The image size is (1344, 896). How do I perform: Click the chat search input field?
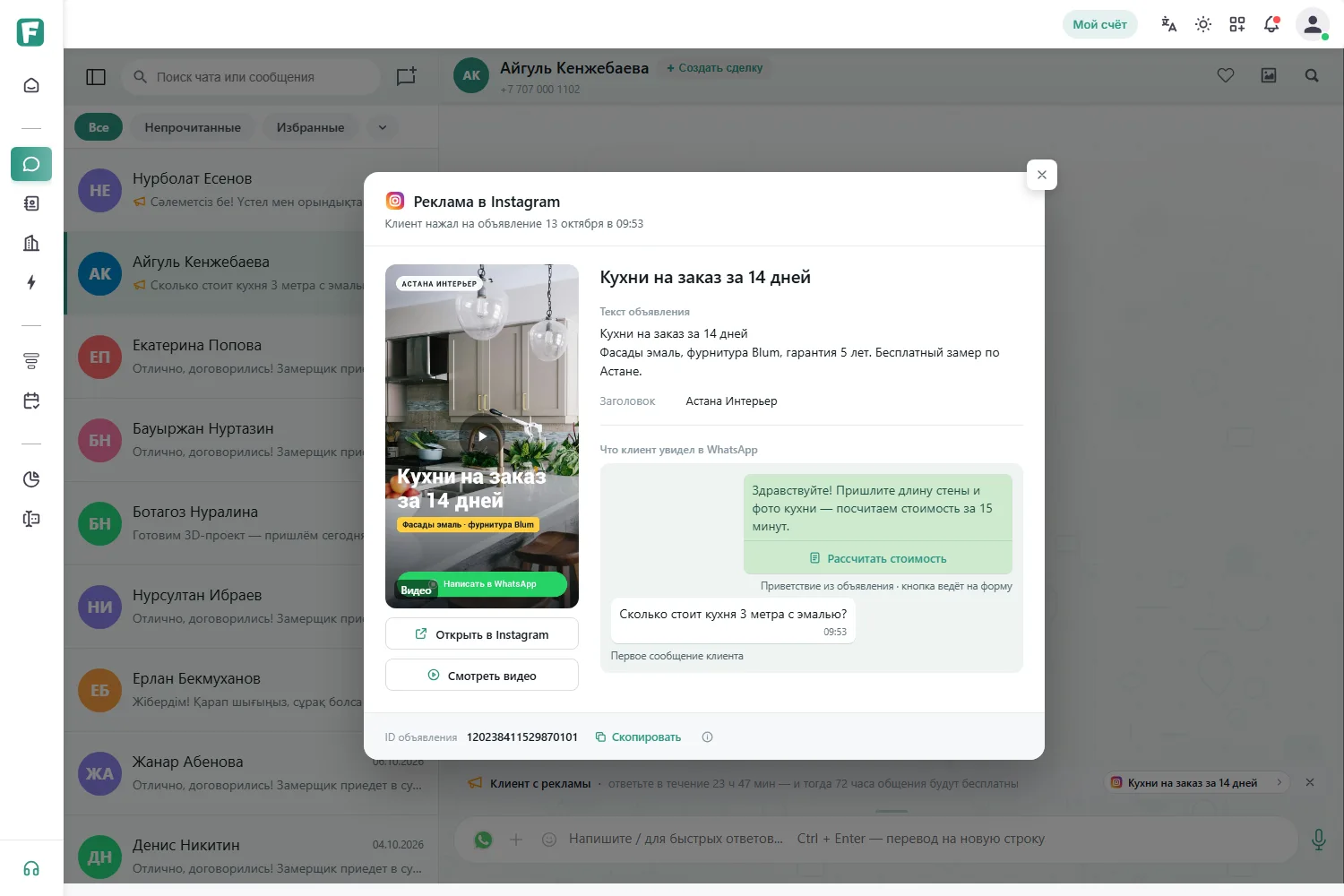coord(252,77)
